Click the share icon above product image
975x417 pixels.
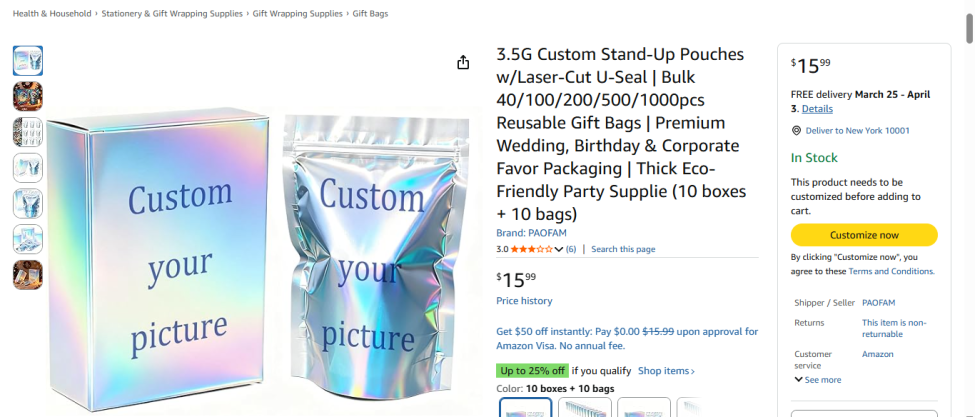pos(463,63)
